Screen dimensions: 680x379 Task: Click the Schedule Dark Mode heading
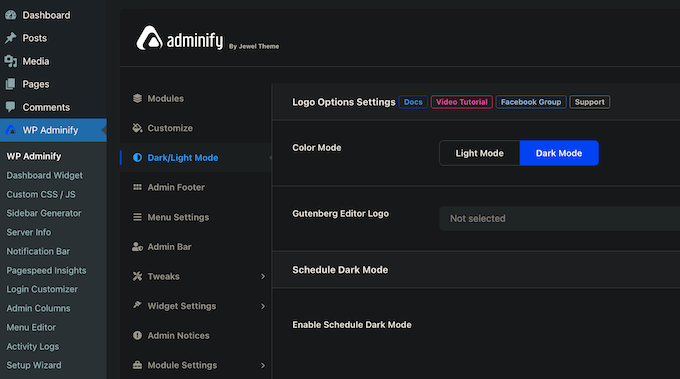pyautogui.click(x=340, y=270)
